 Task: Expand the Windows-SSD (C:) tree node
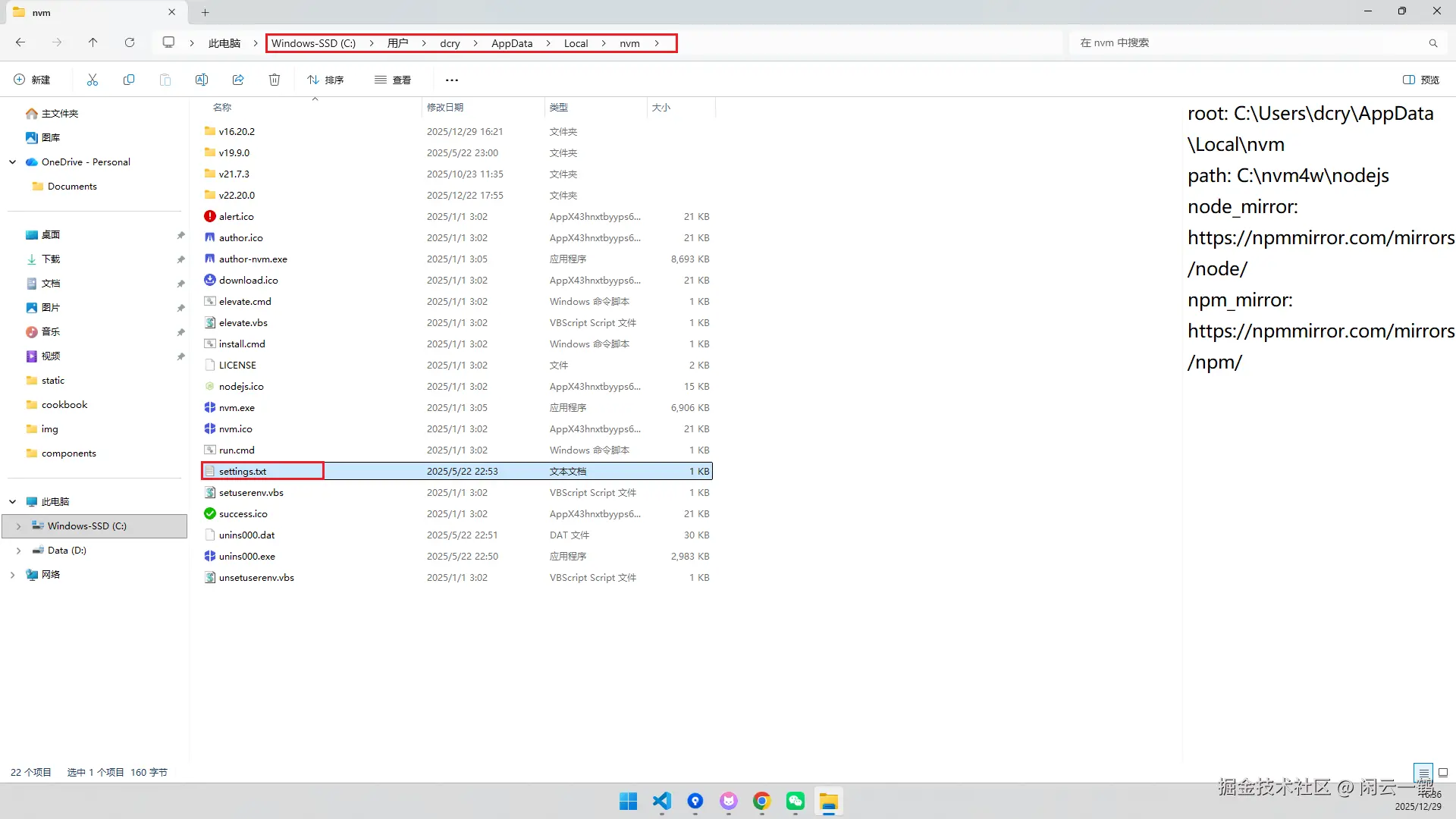[x=18, y=526]
